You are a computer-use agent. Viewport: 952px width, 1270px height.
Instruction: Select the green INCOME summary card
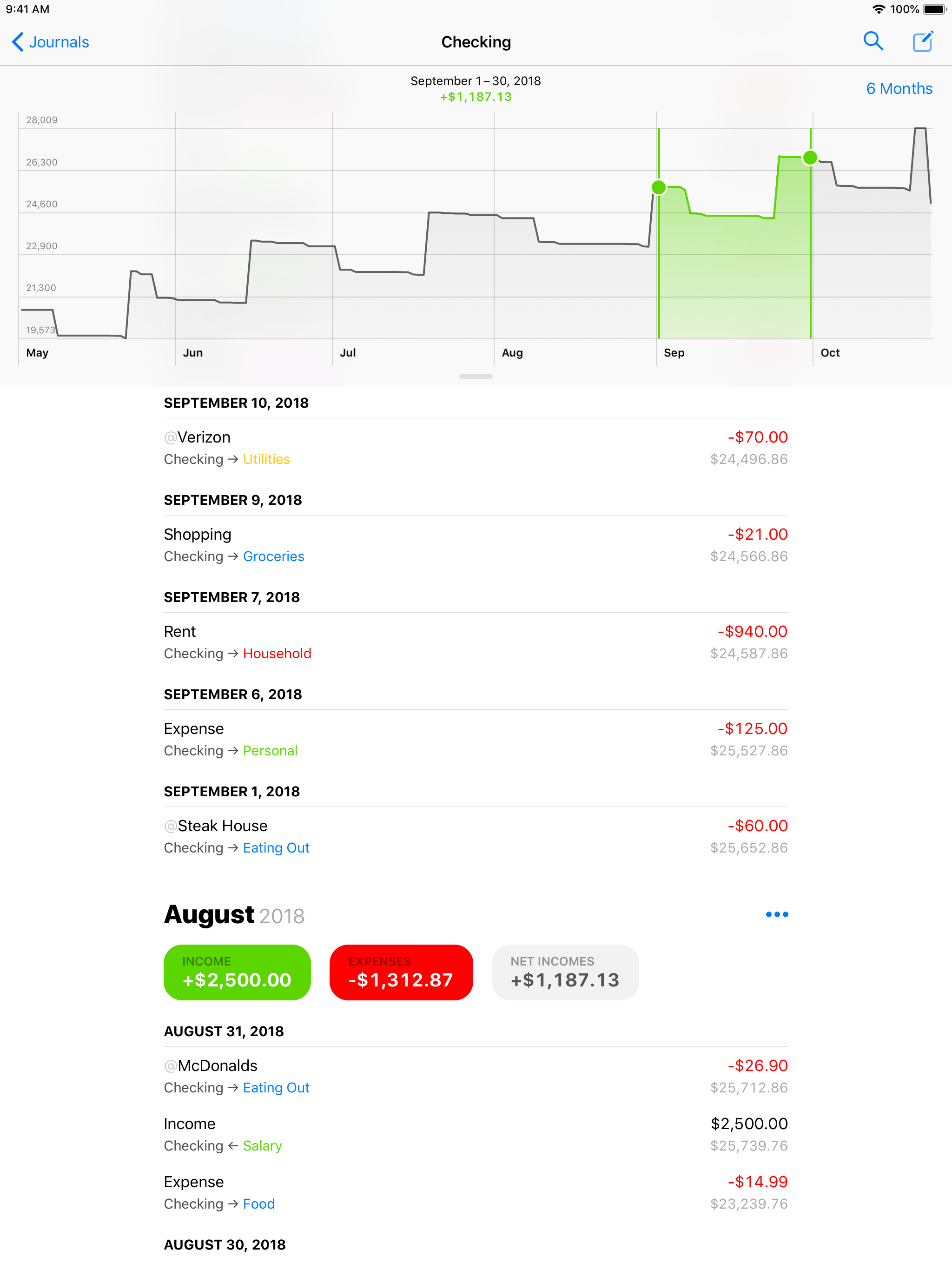point(237,972)
